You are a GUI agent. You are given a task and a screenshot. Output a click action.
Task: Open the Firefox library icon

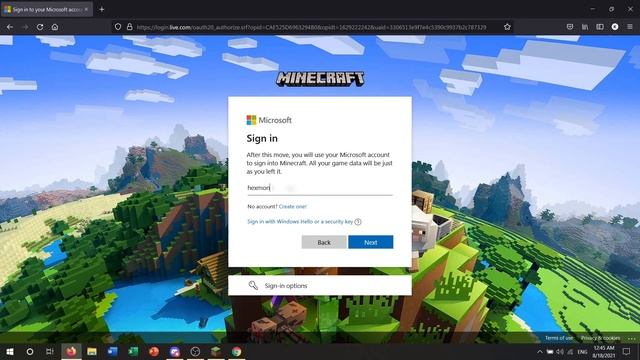pyautogui.click(x=585, y=27)
